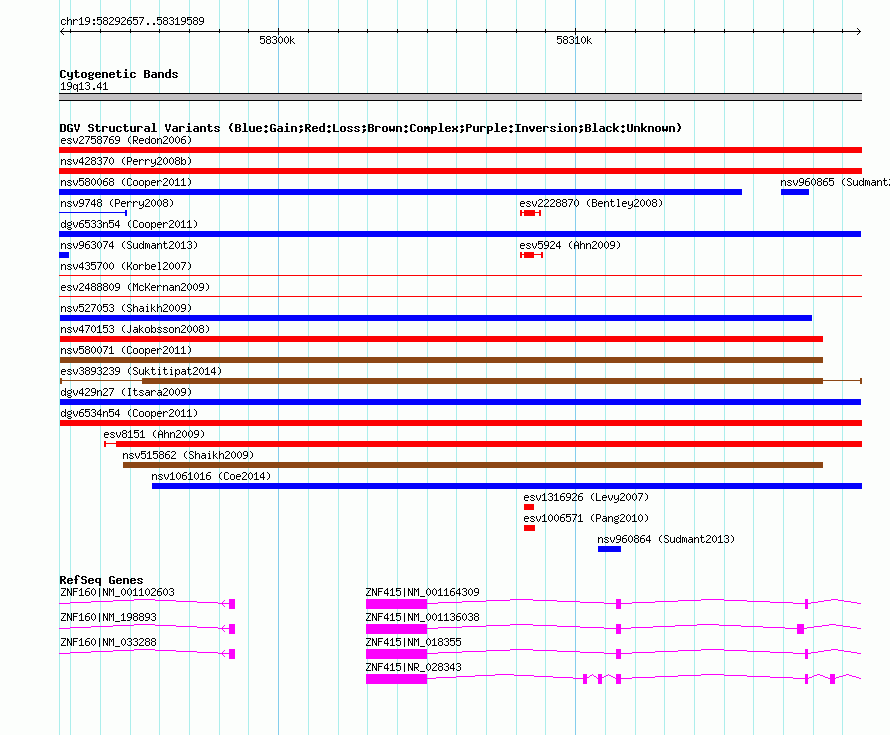Select the nsv9748 (Perry2008) label

pos(117,203)
